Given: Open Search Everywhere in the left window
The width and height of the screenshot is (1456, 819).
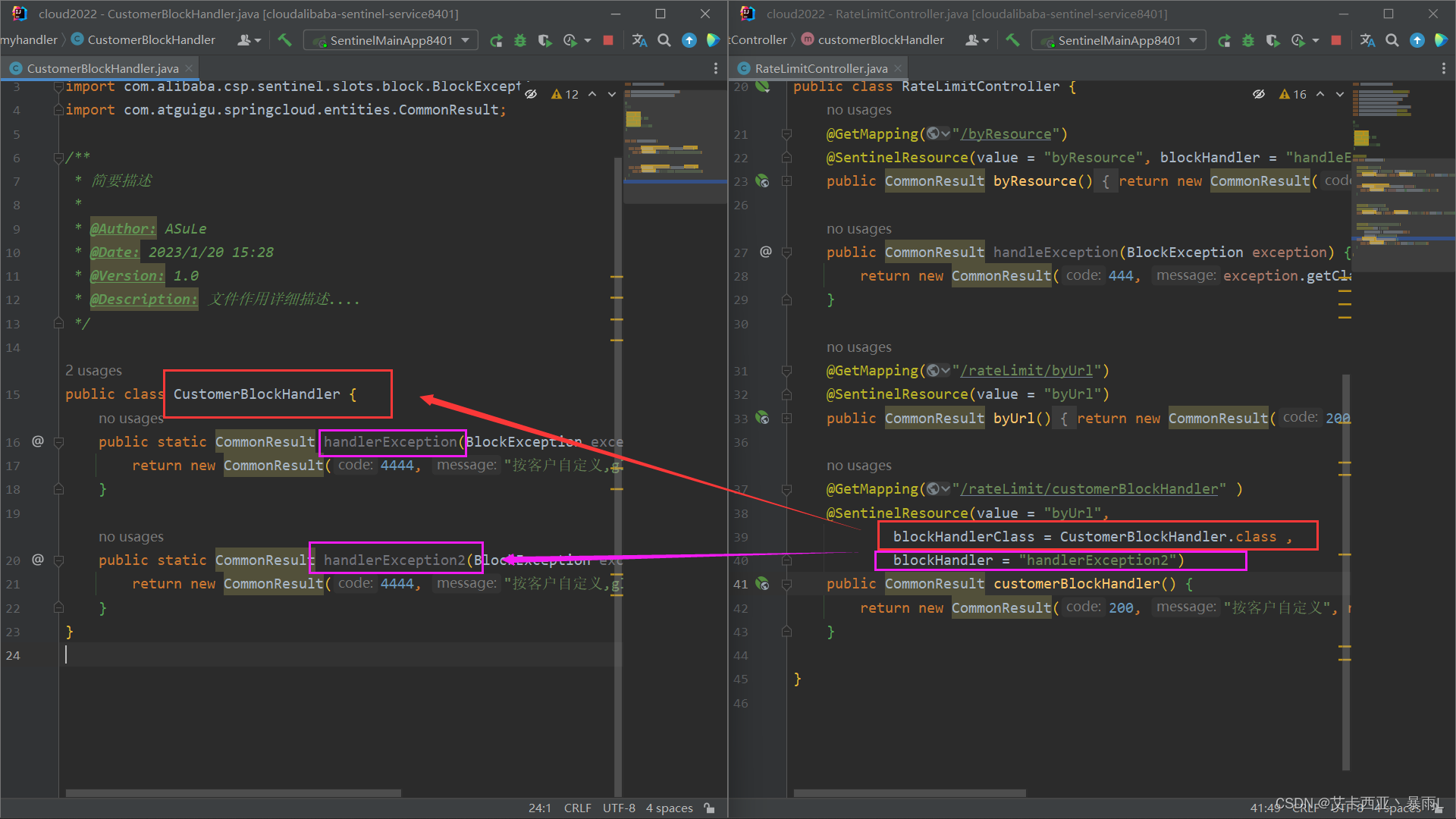Looking at the screenshot, I should [x=664, y=40].
